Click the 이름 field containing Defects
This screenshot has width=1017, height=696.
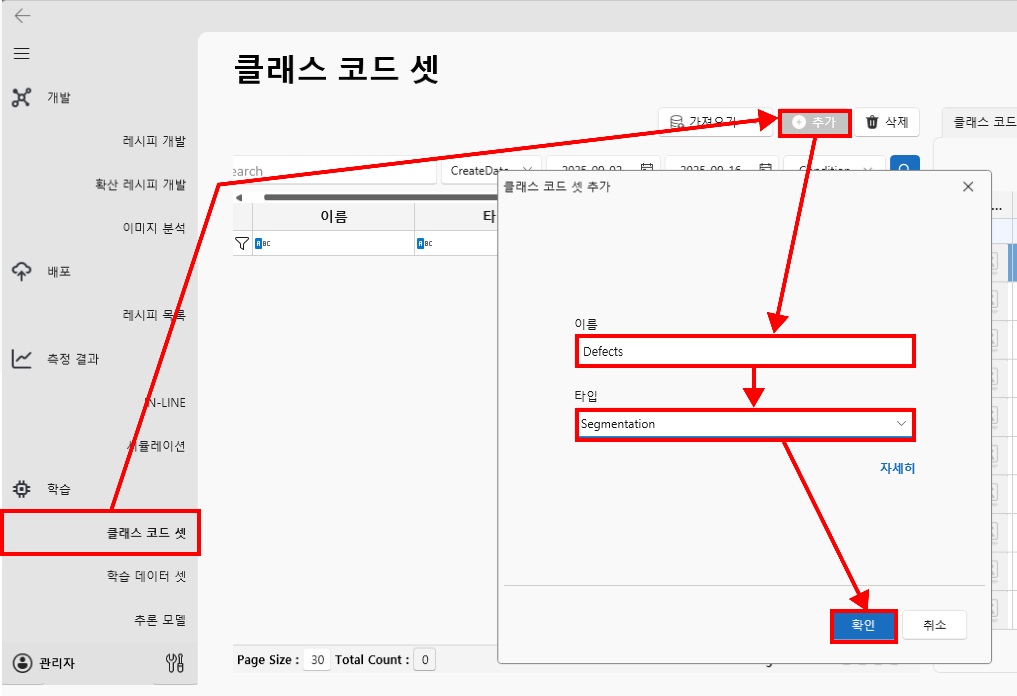745,351
